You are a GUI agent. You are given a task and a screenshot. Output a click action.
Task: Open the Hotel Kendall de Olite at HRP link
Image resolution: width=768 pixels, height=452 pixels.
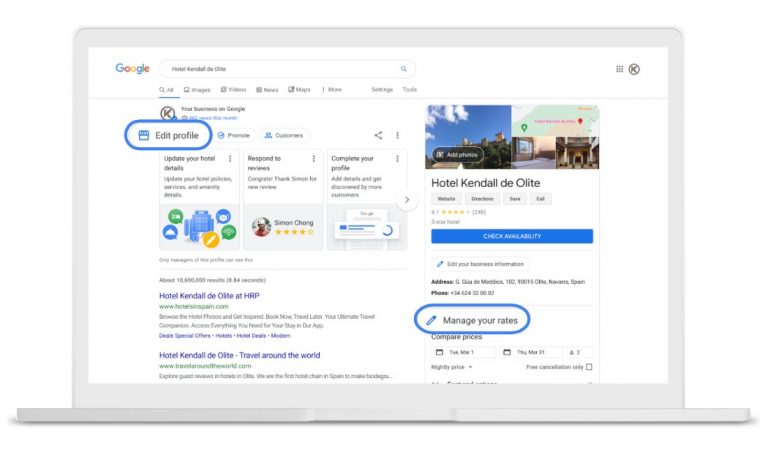pos(209,296)
